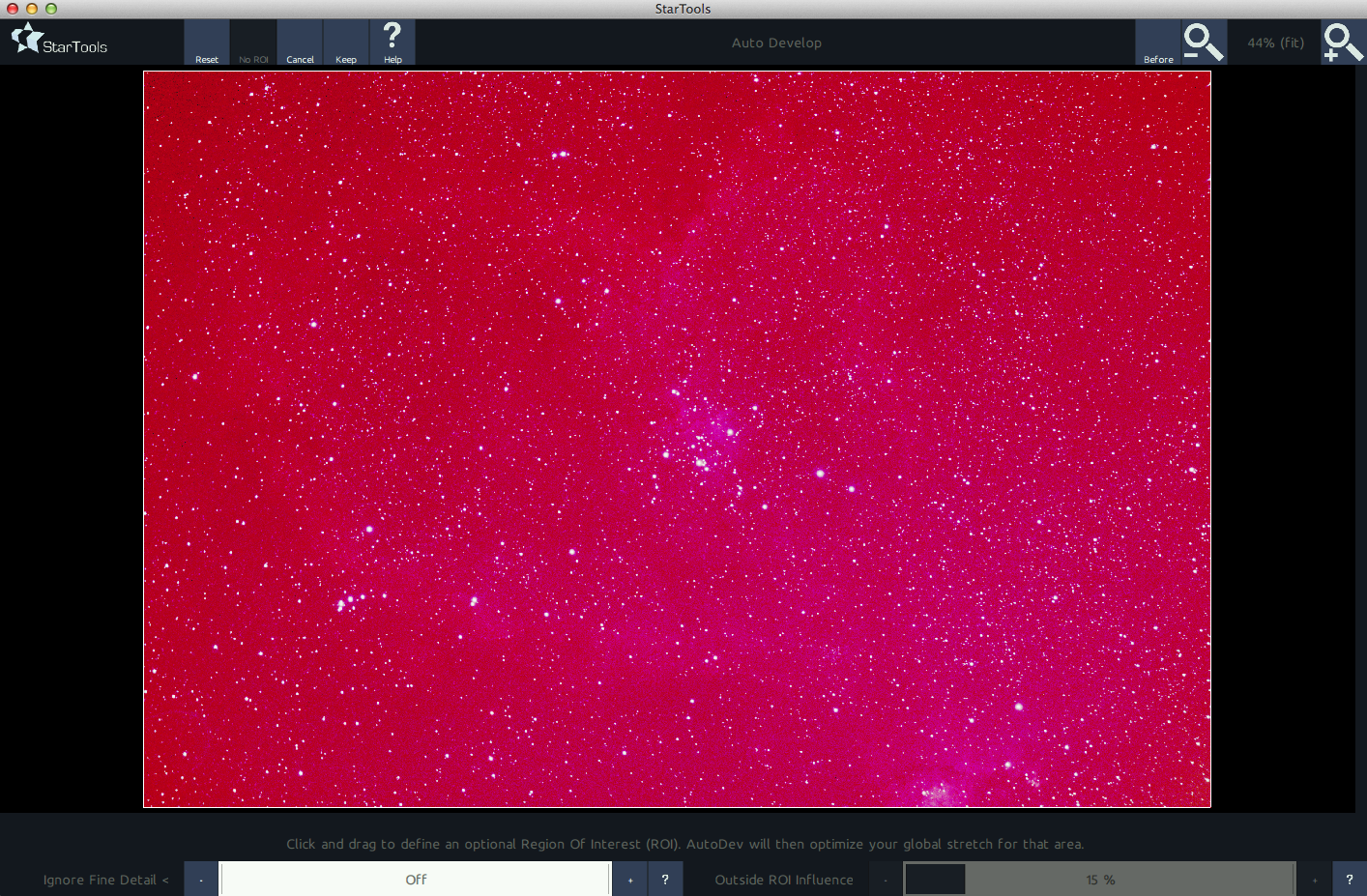Zoom out with the magnifier-minus icon
The height and width of the screenshot is (896, 1367).
1203,42
